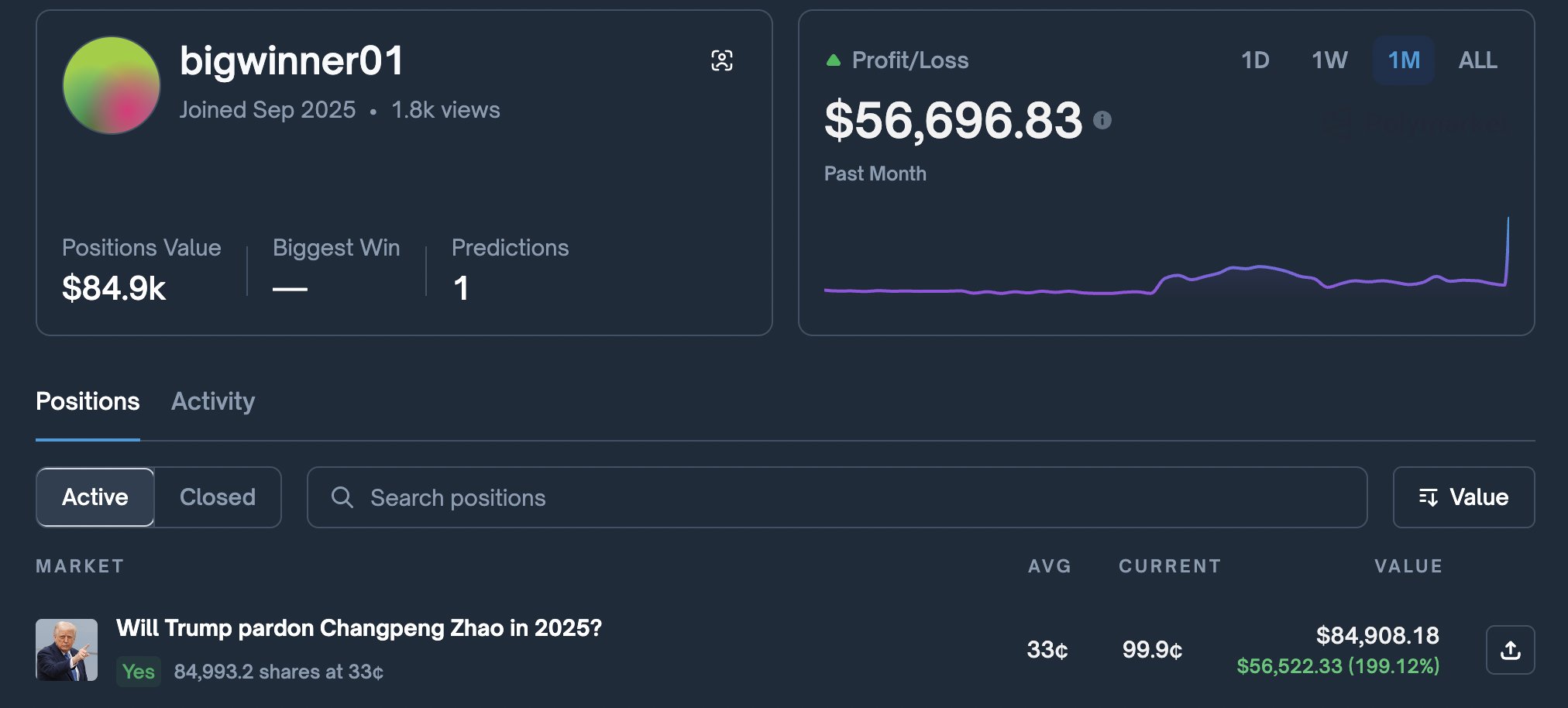
Task: Open the Positions tab
Action: (88, 401)
